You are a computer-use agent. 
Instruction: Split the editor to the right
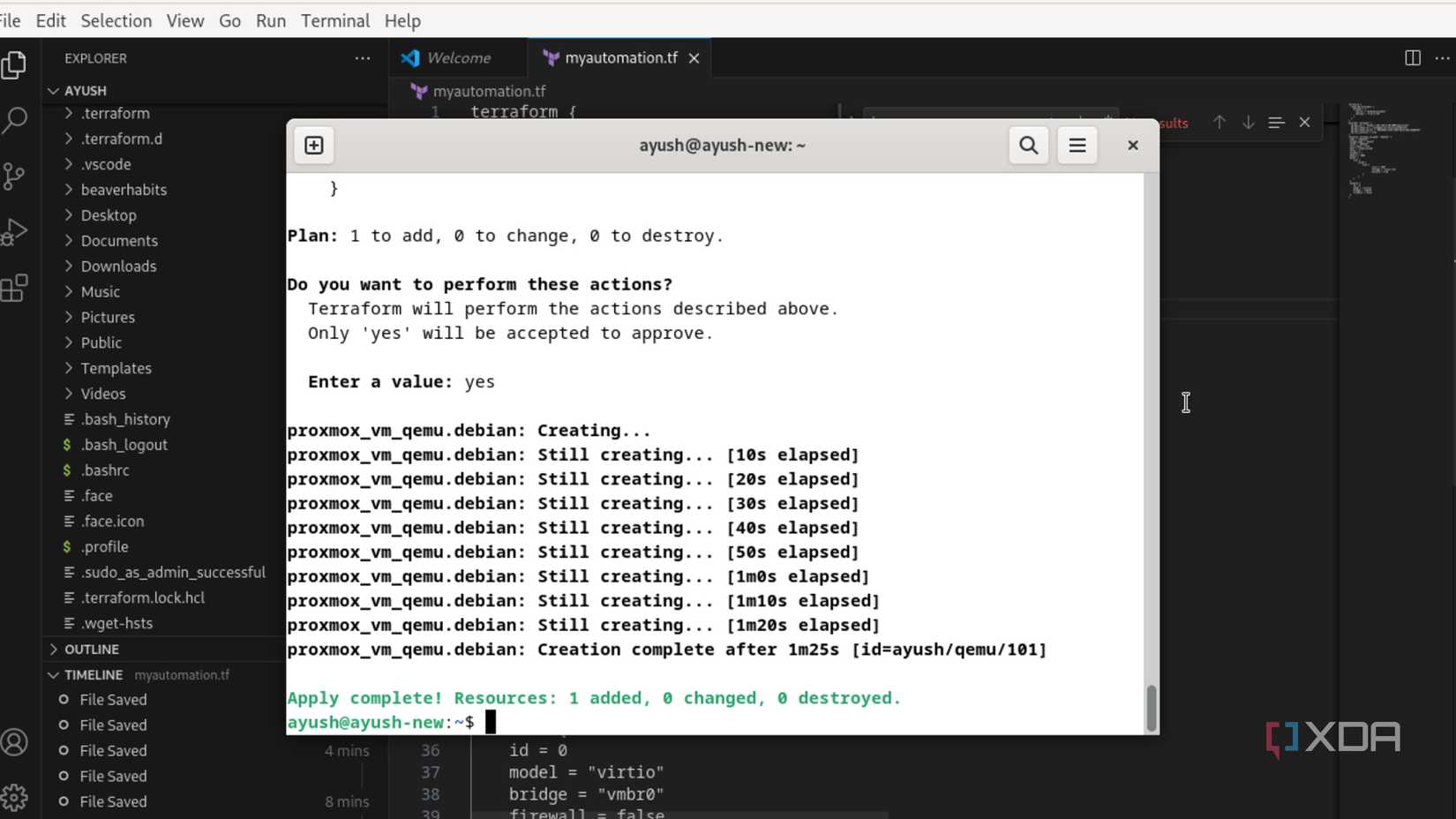click(x=1413, y=58)
